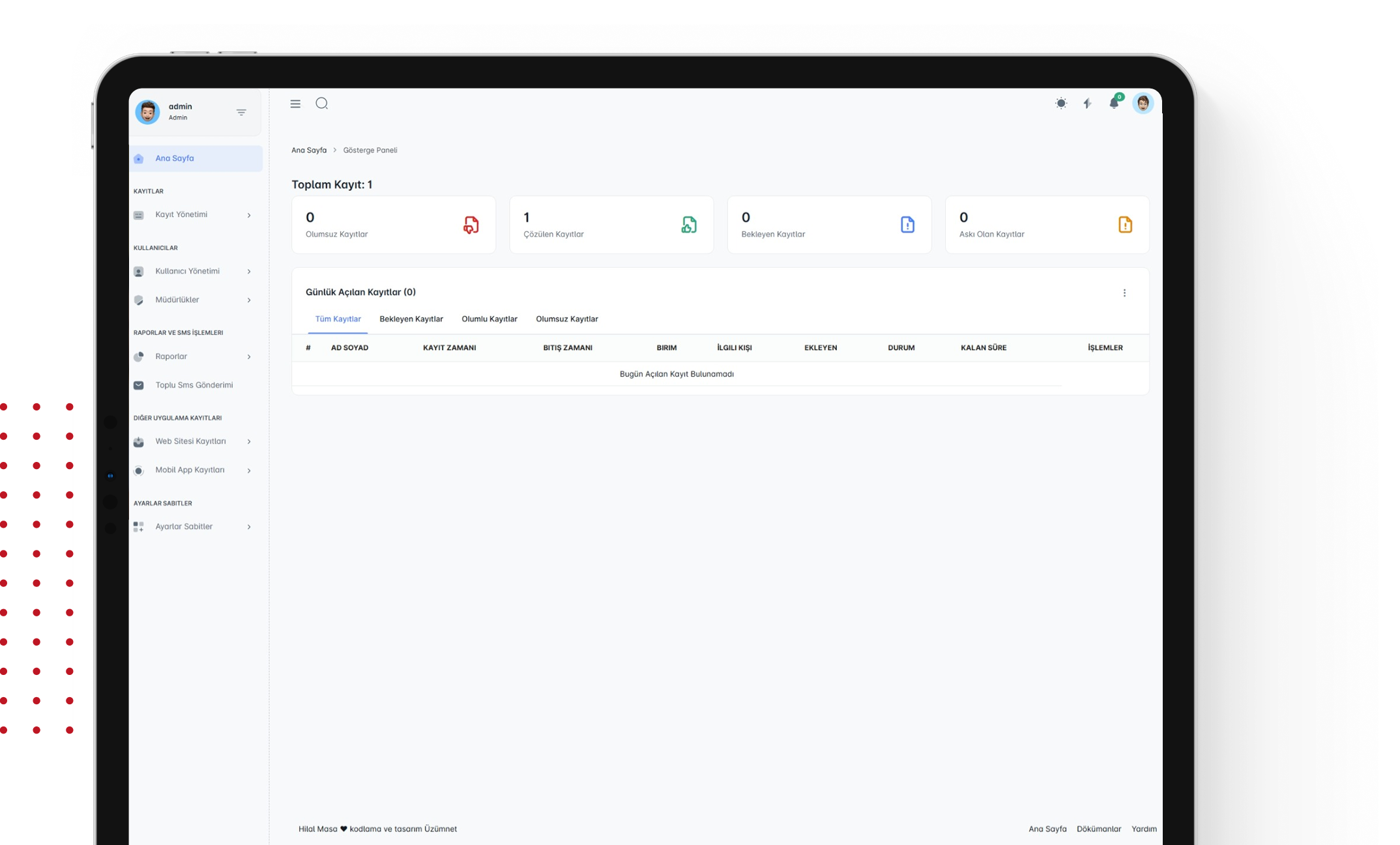Expand the Raporlar chevron
Screen dimensions: 1400x845
[x=249, y=357]
